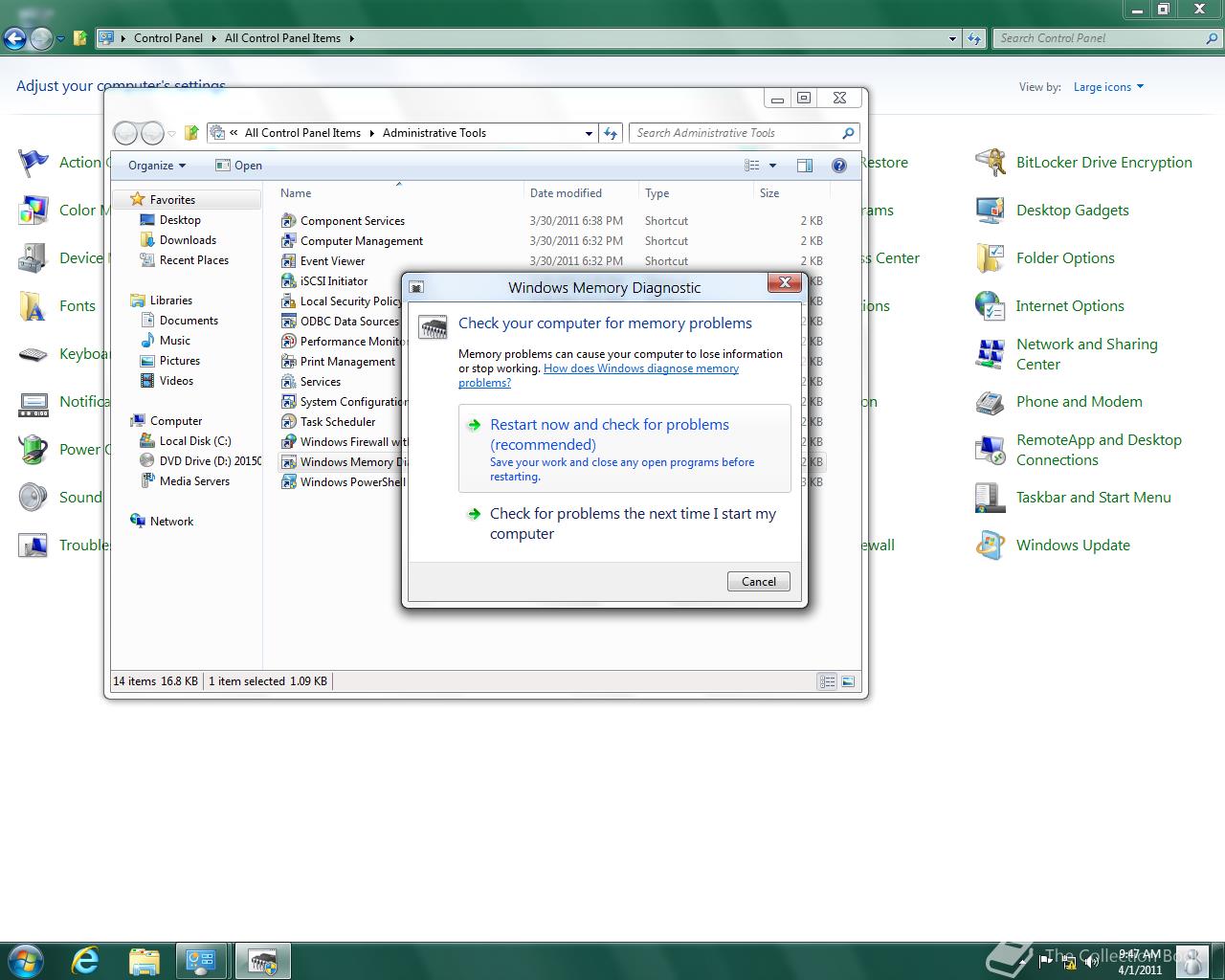The height and width of the screenshot is (980, 1225).
Task: Go up one level in Administrative Tools
Action: tap(191, 133)
